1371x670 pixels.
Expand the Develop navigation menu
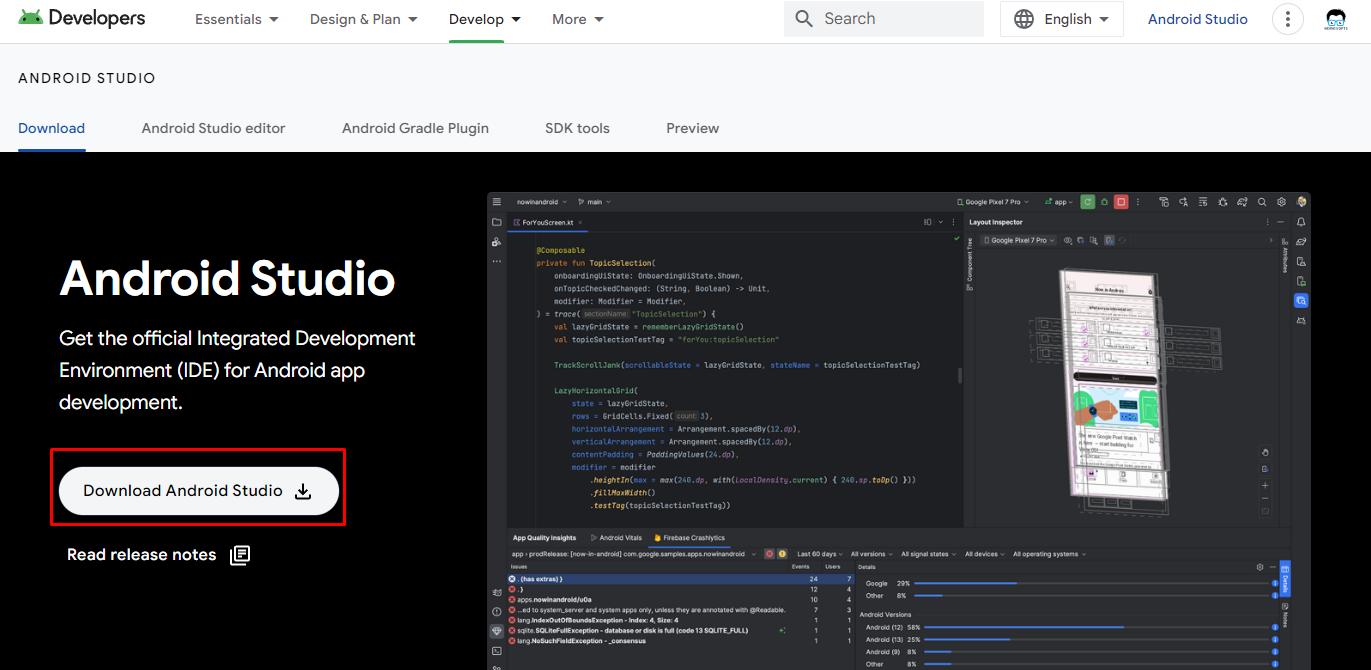click(x=485, y=19)
